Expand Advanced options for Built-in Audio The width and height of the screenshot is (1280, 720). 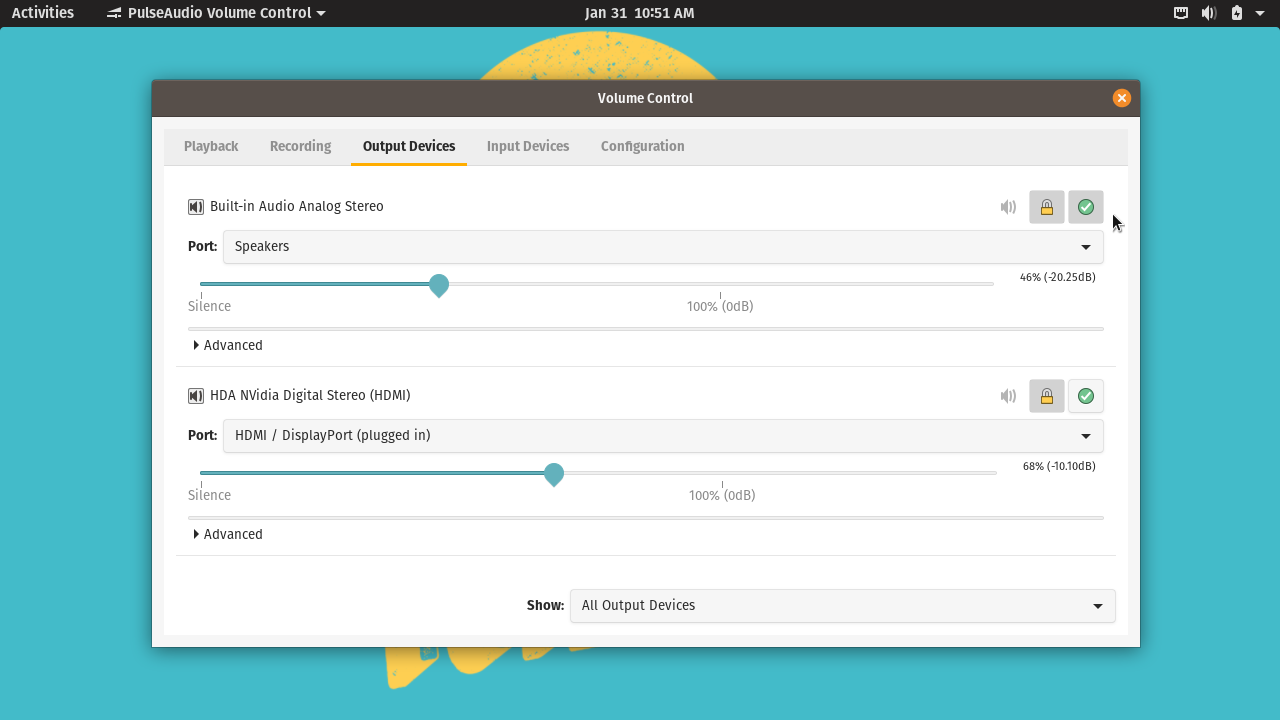(x=228, y=344)
